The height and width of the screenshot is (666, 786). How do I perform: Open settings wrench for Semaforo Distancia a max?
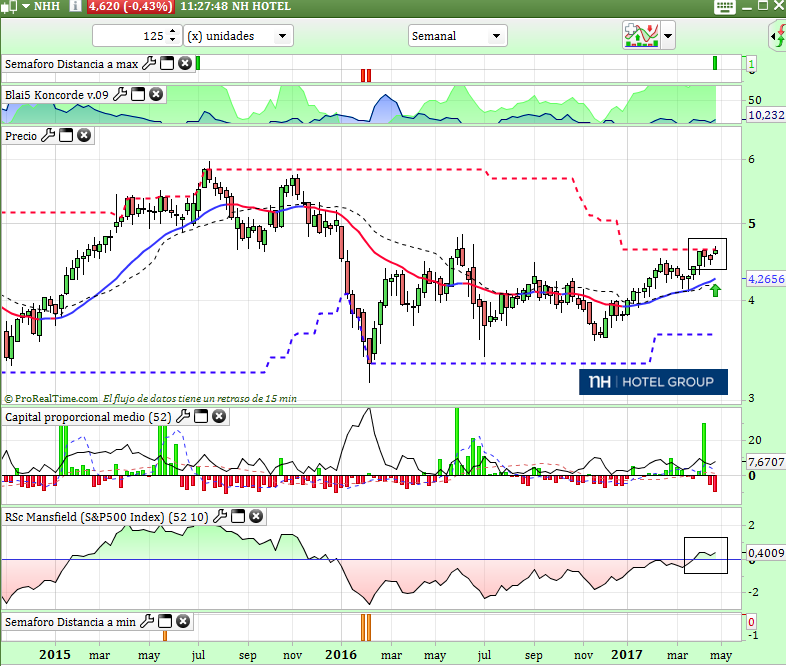(x=149, y=63)
